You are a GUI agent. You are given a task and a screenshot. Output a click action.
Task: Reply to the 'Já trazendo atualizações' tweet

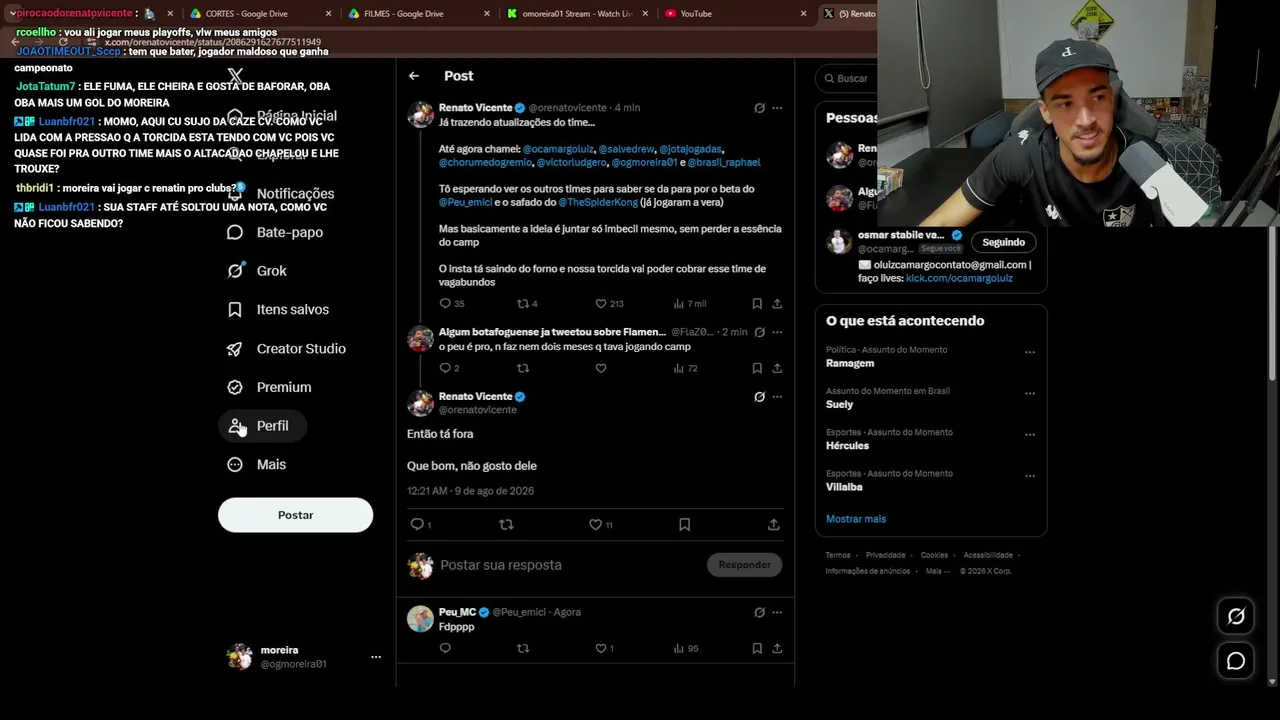click(445, 303)
